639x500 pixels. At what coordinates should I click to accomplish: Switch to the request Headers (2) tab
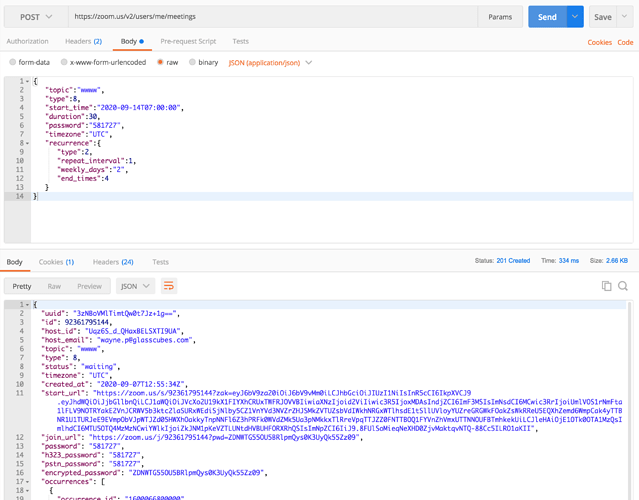click(x=84, y=41)
